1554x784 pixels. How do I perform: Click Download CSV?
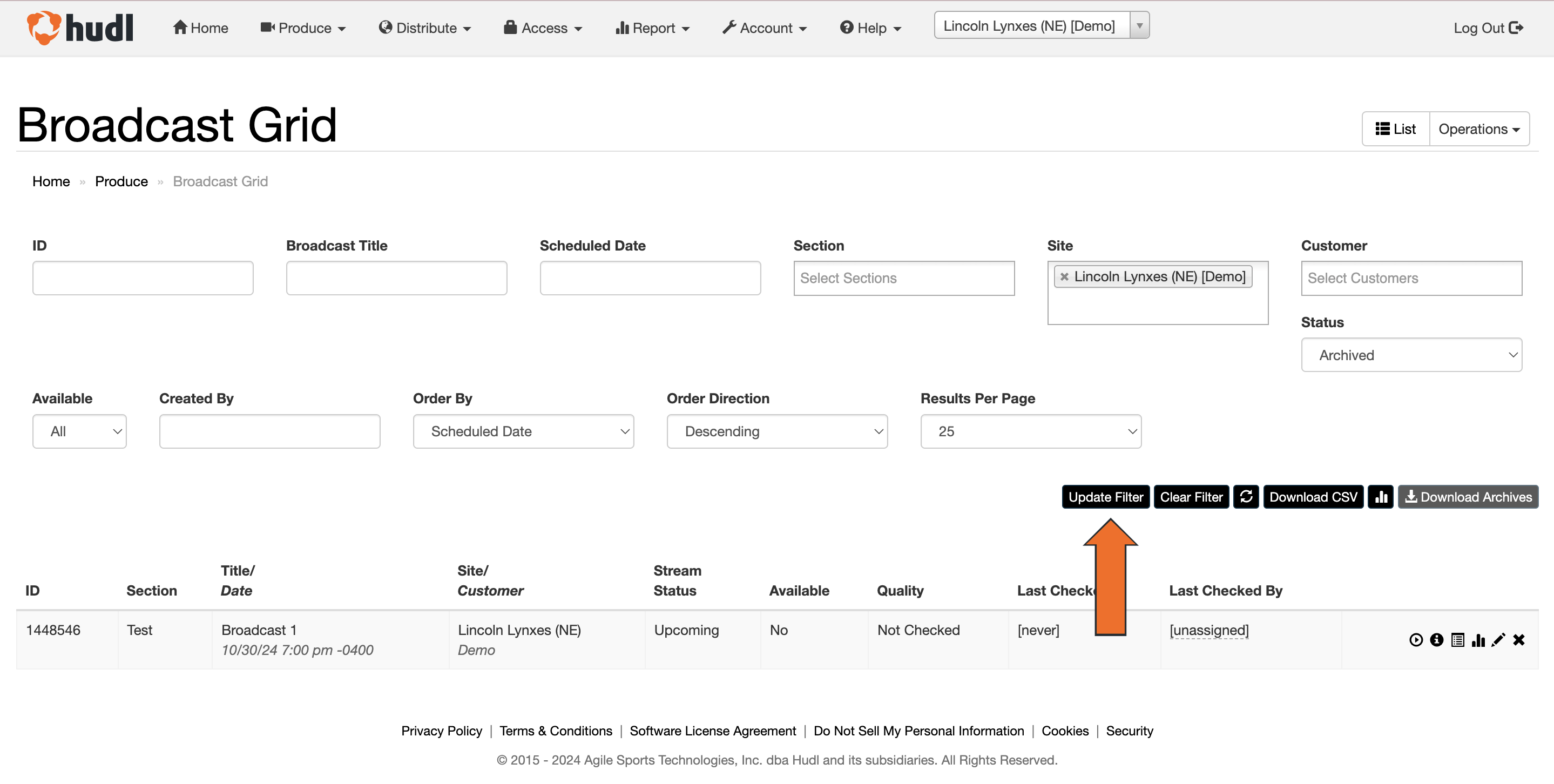1313,497
